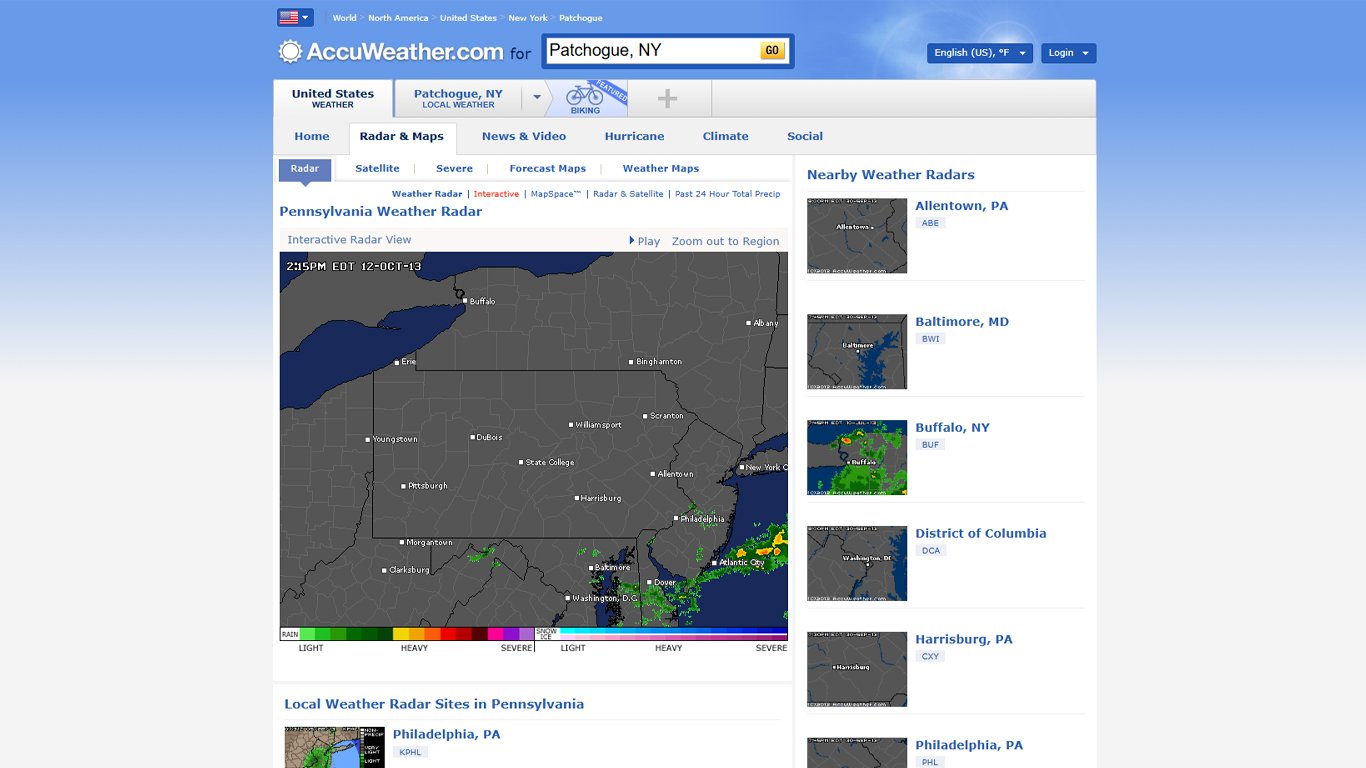Open the Buffalo, NY radar link
This screenshot has height=768, width=1366.
click(x=952, y=428)
